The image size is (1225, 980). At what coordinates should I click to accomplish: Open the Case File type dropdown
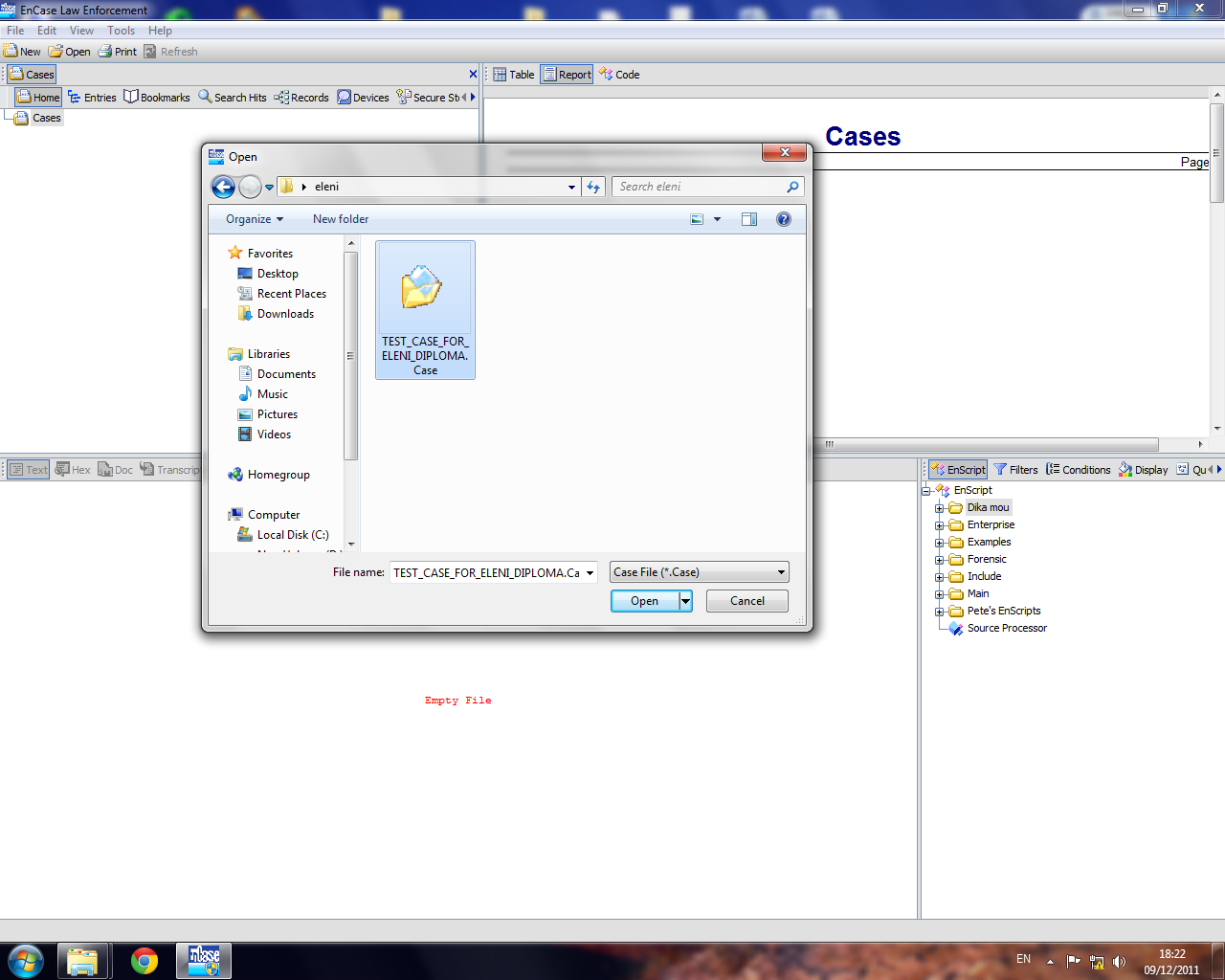point(700,572)
